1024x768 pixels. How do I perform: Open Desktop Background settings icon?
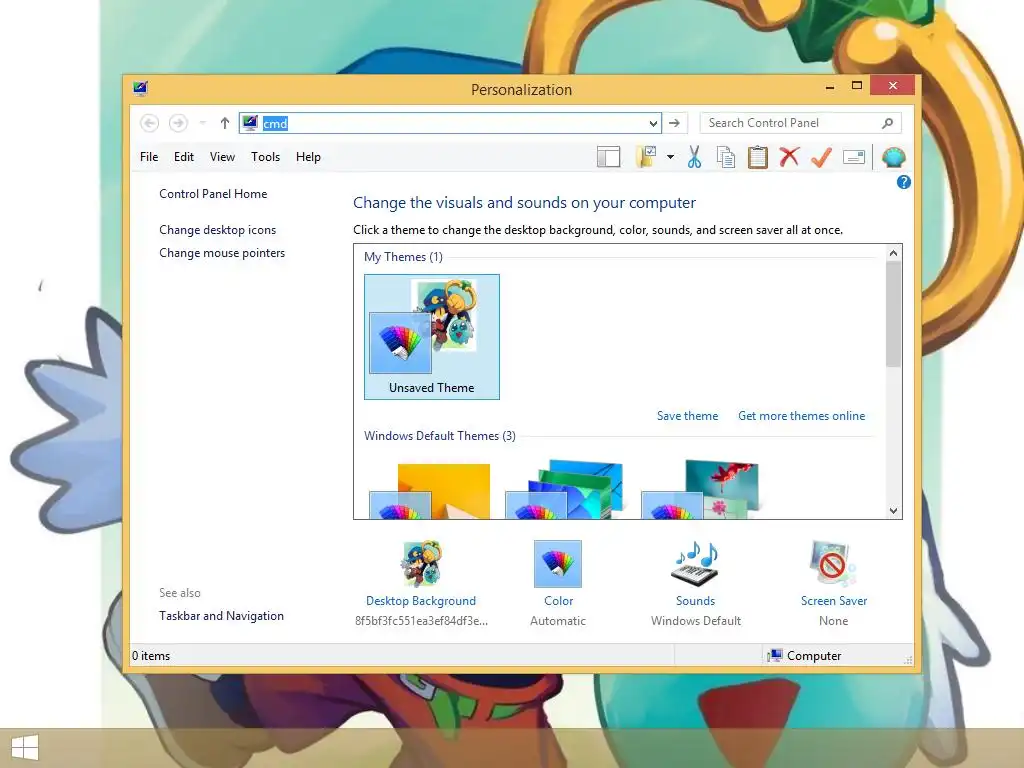click(x=421, y=564)
